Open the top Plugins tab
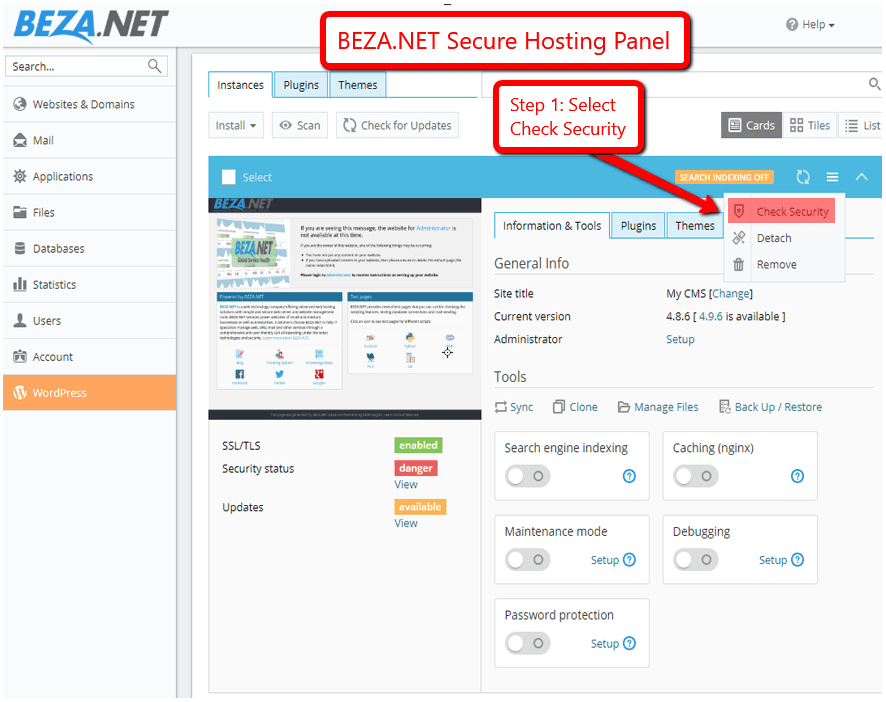The width and height of the screenshot is (886, 702). pyautogui.click(x=301, y=85)
